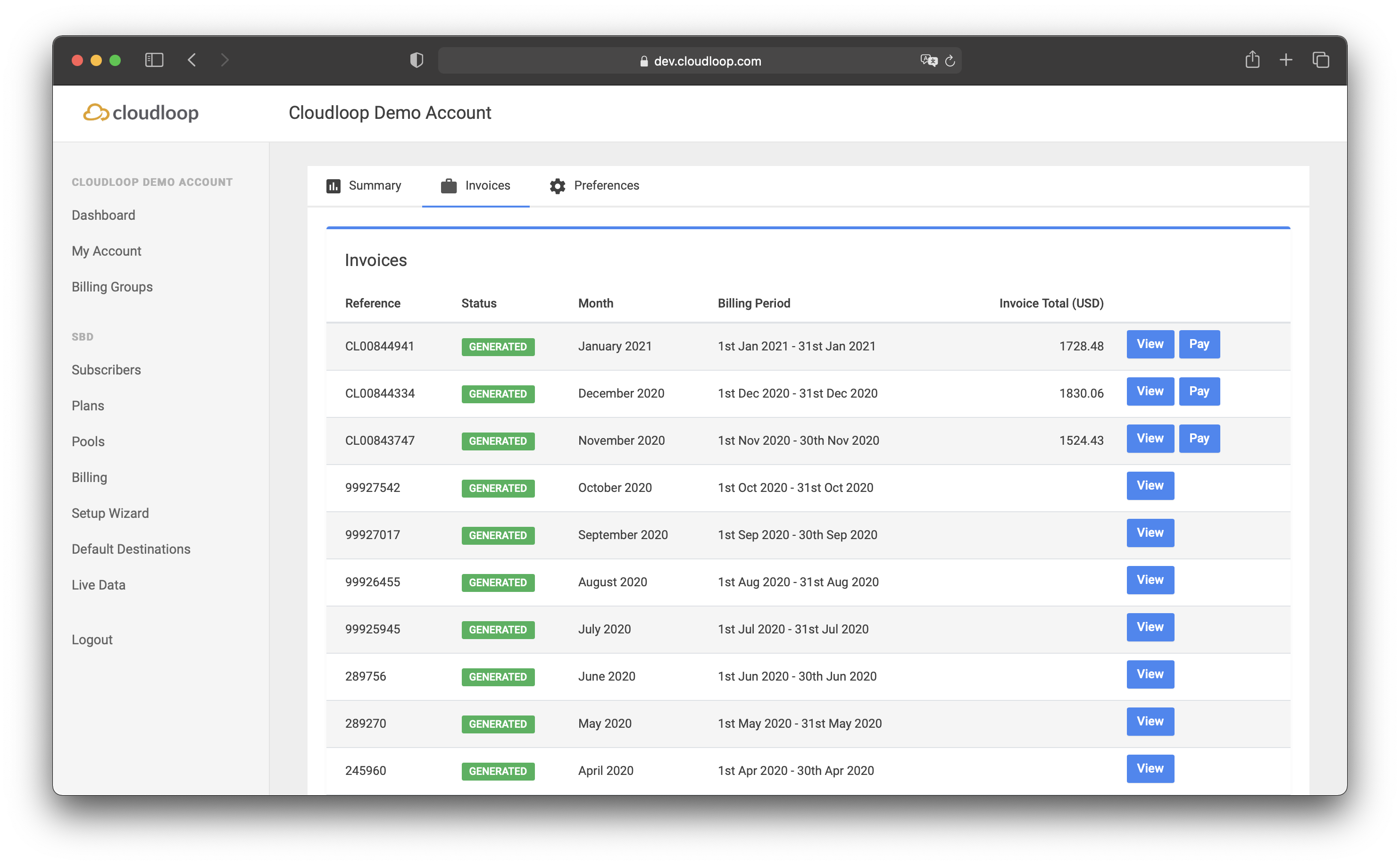The height and width of the screenshot is (865, 1400).
Task: View the October 2020 invoice
Action: [x=1150, y=486]
